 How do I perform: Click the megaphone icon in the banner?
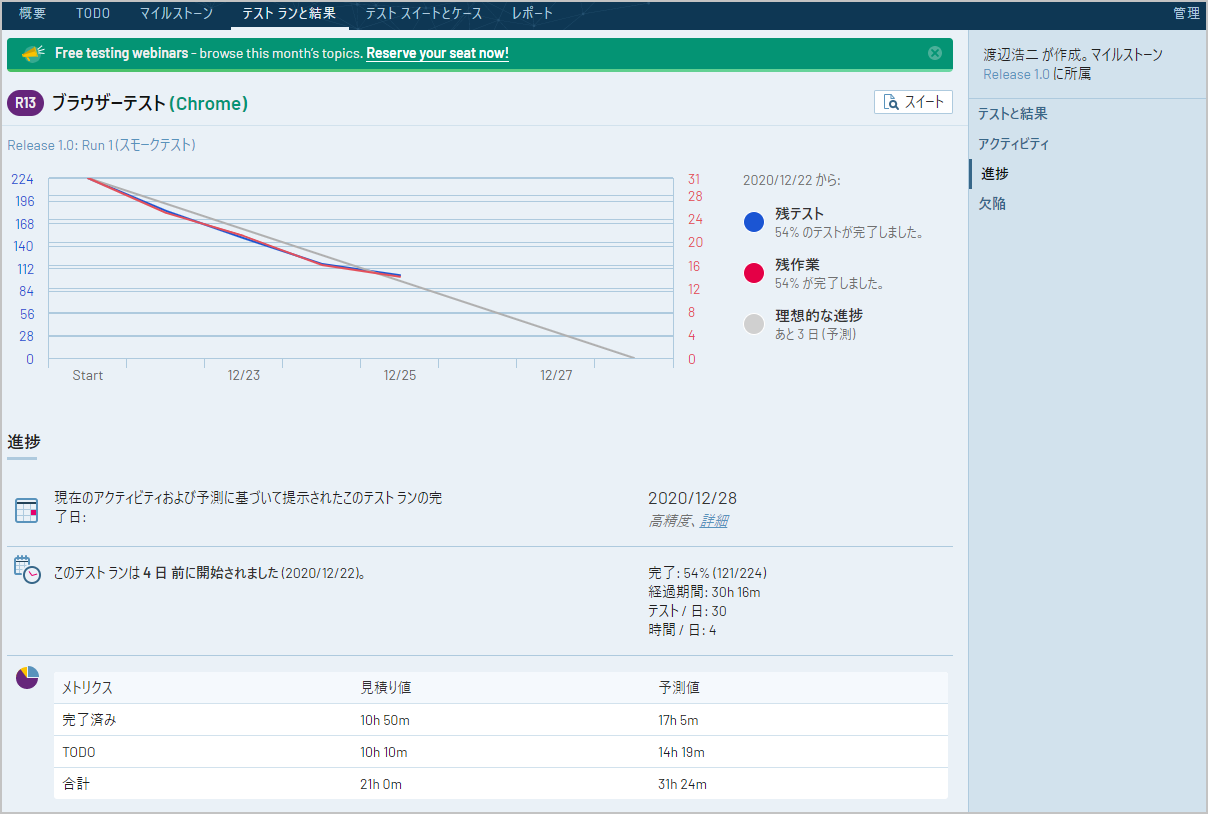pyautogui.click(x=33, y=53)
